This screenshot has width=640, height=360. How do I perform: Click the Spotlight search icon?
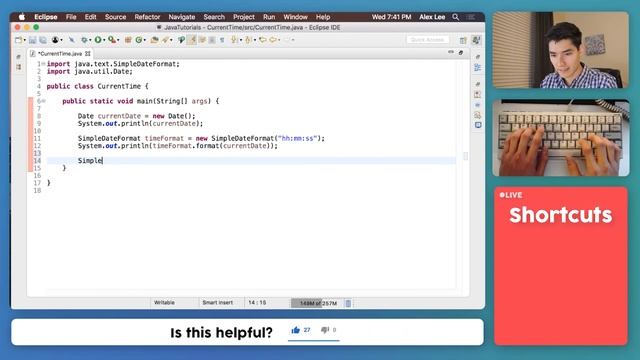coord(456,17)
